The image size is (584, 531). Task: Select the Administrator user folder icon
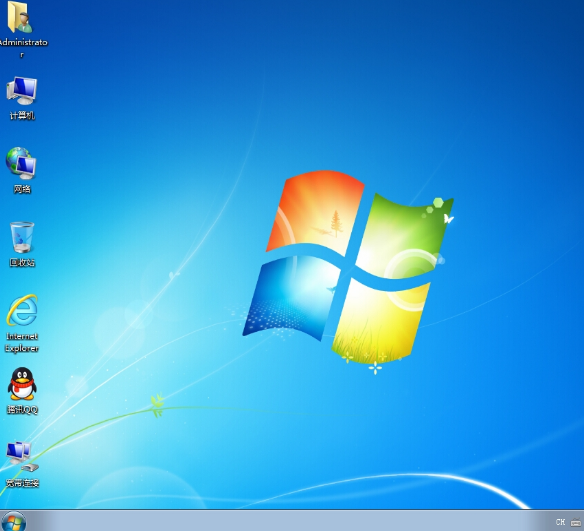coord(19,17)
